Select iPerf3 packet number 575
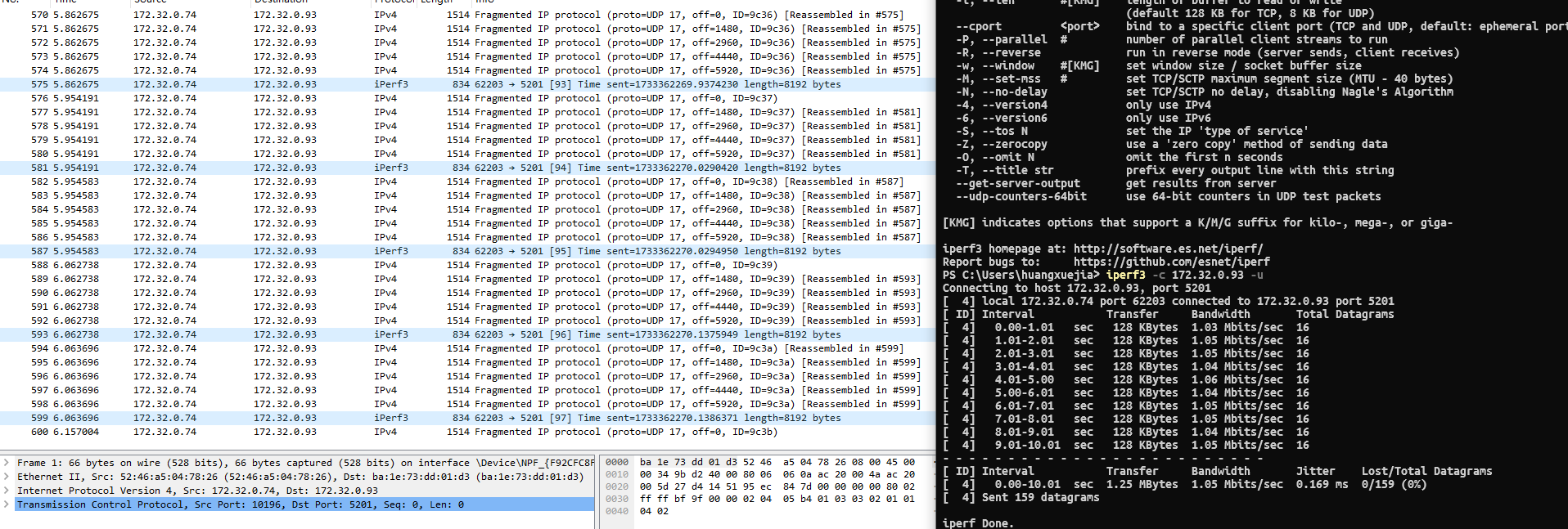Screen dimensions: 1568x529 coord(467,84)
